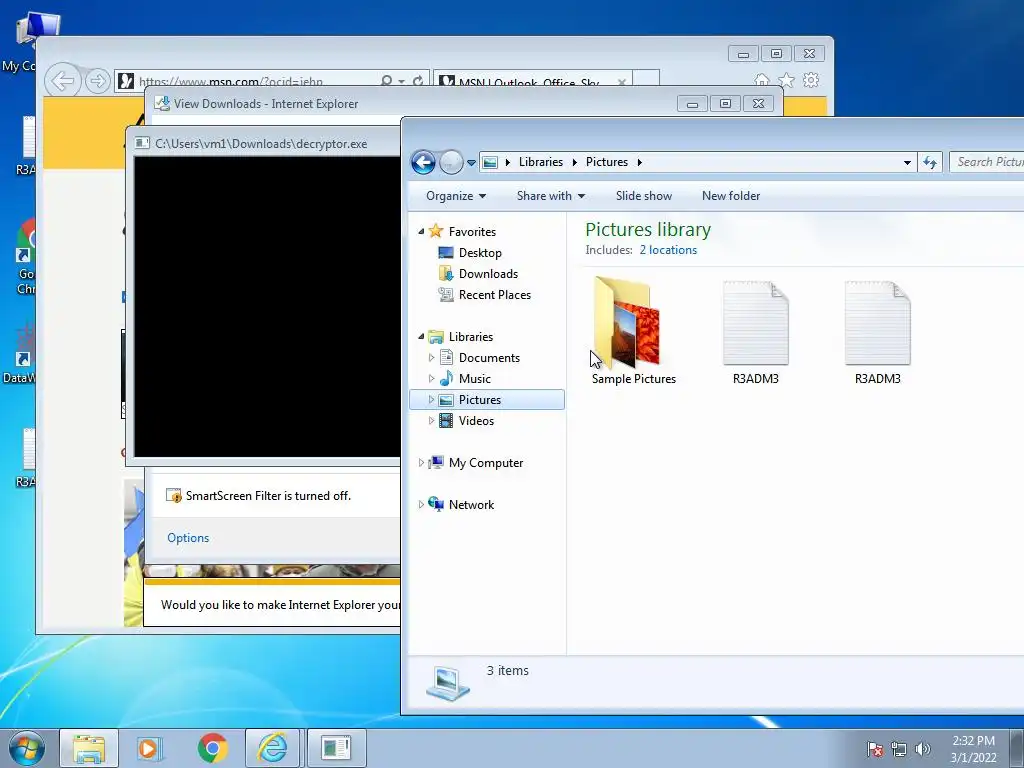Collapse the Favorites group
Screen dimensions: 1024x768
(x=421, y=232)
